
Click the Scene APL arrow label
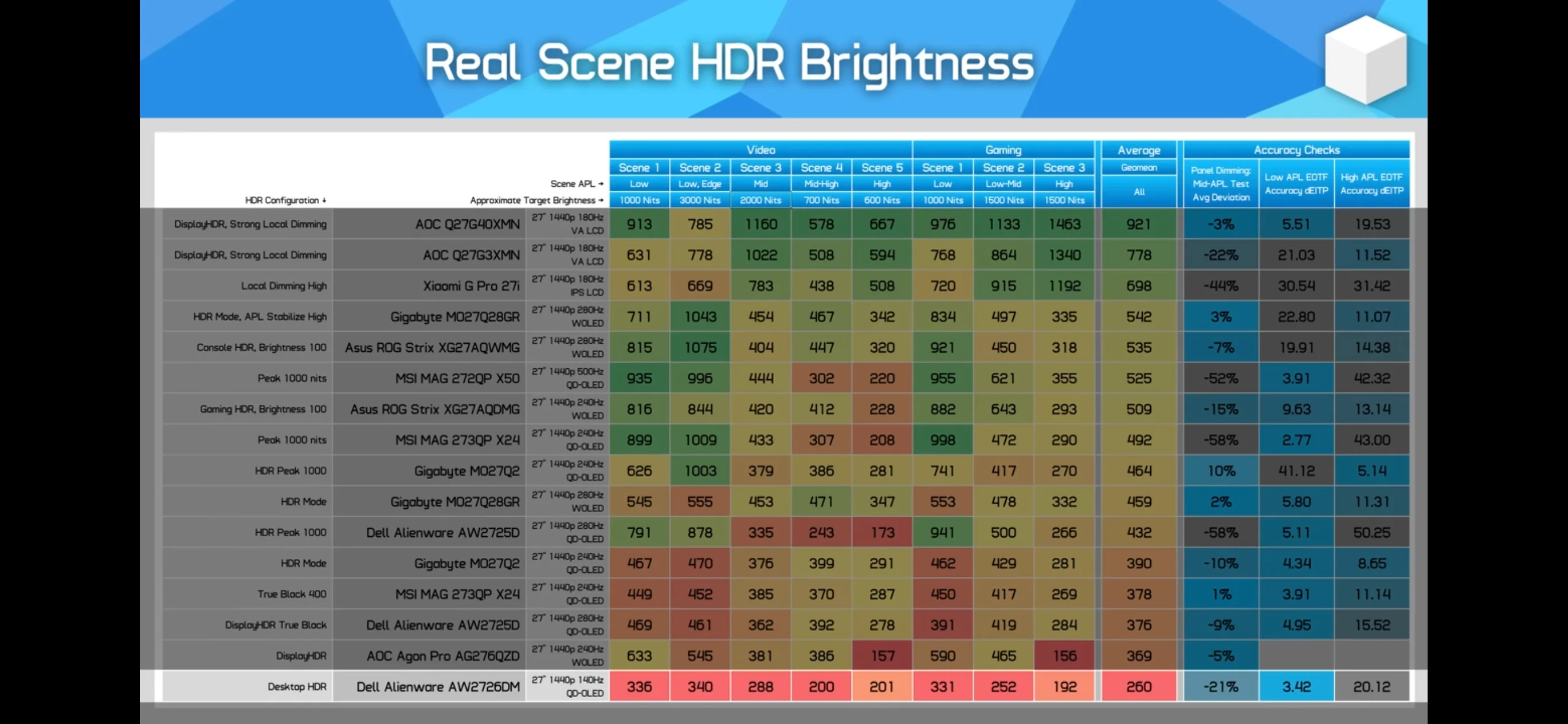[x=577, y=184]
